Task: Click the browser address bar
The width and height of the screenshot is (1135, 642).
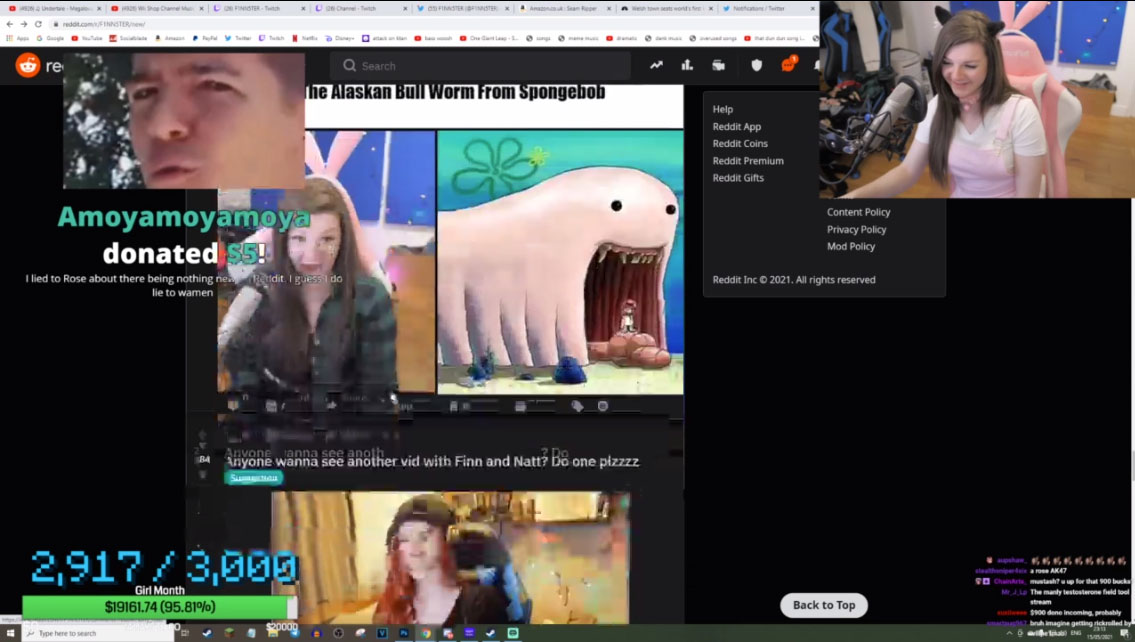Action: tap(434, 24)
